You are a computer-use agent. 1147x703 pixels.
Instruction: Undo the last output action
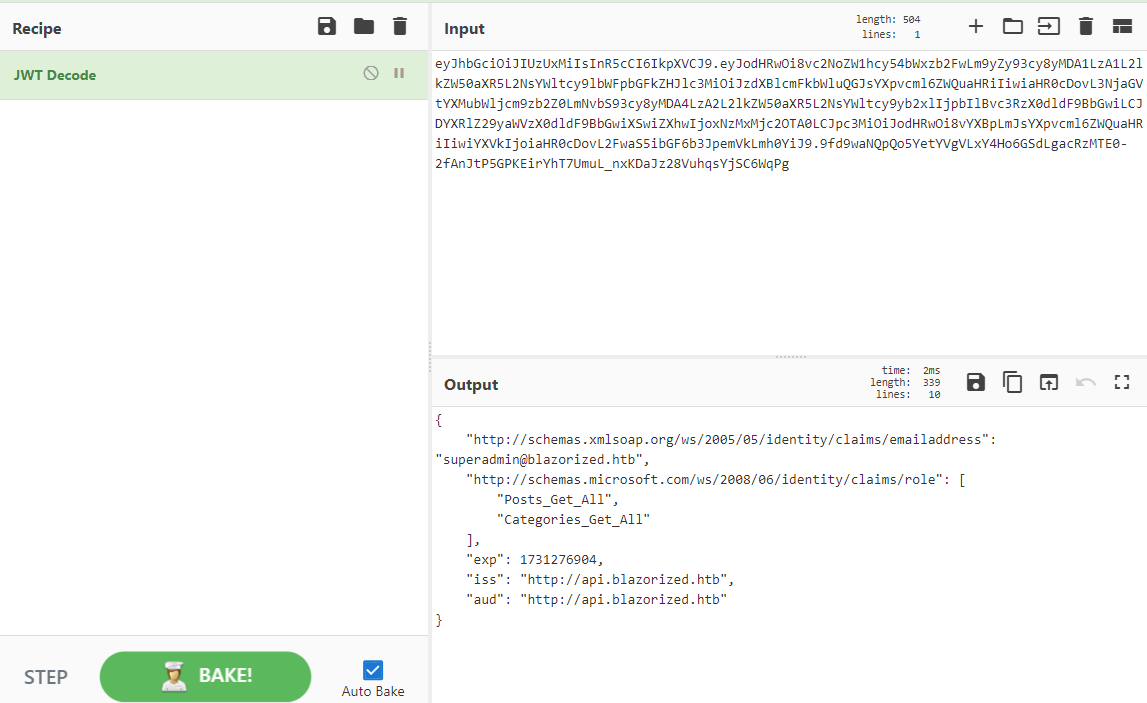pos(1085,383)
